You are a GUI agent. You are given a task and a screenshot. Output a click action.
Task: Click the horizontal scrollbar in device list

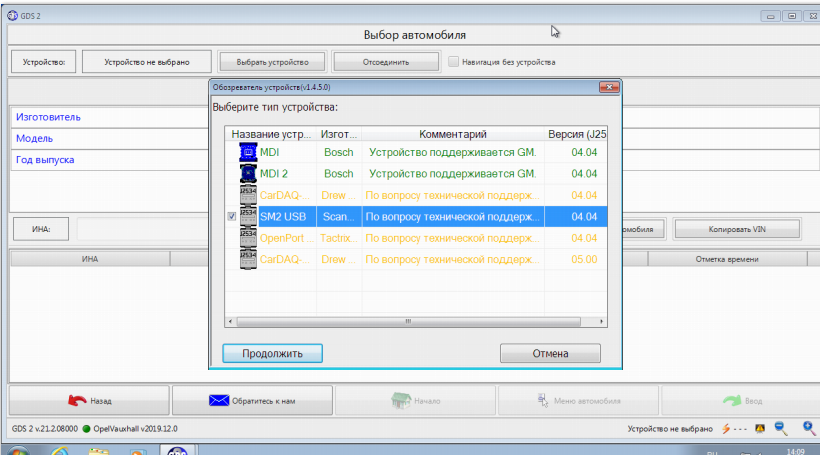coord(408,321)
